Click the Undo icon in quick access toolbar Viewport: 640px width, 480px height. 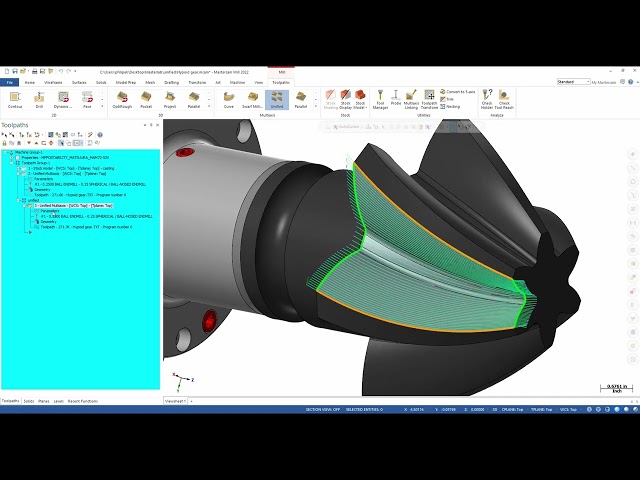(60, 71)
